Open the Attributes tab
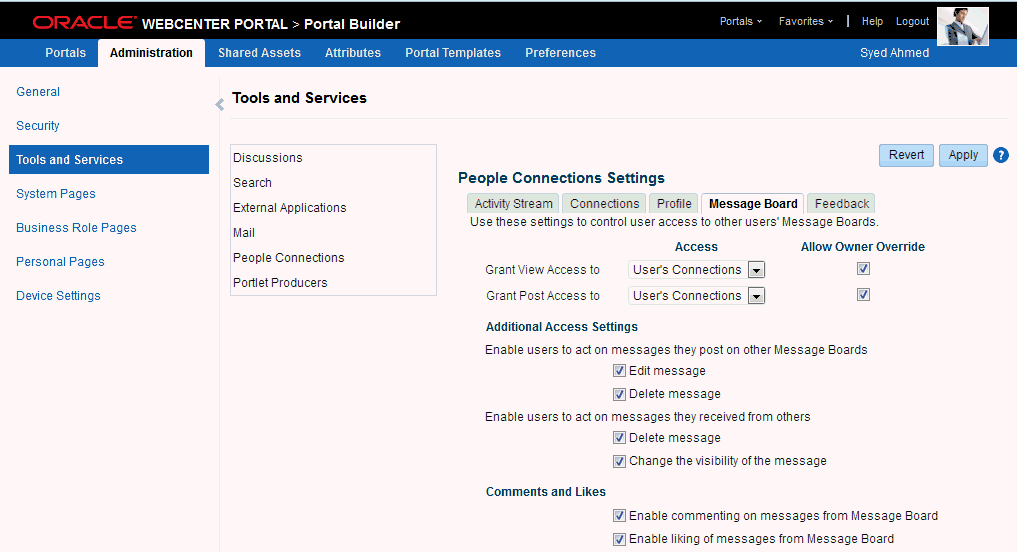This screenshot has width=1017, height=552. pos(353,53)
